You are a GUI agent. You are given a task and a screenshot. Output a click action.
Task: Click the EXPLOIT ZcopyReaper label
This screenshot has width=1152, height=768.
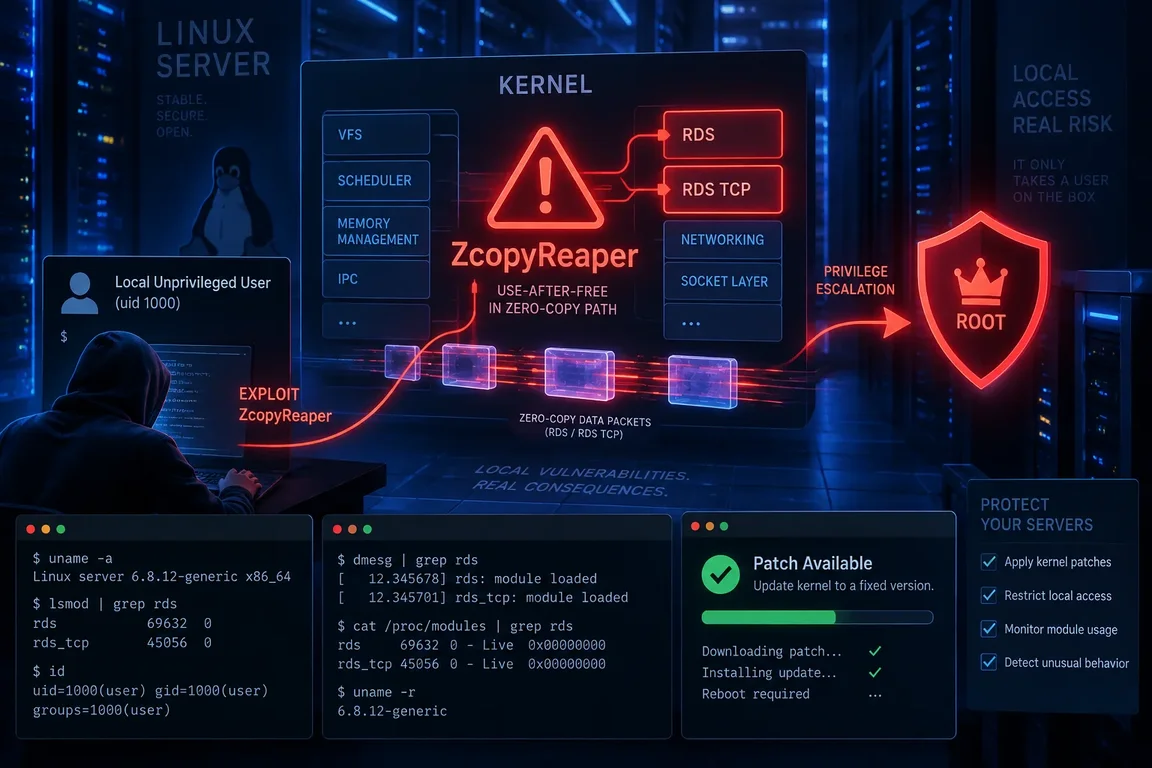click(285, 405)
